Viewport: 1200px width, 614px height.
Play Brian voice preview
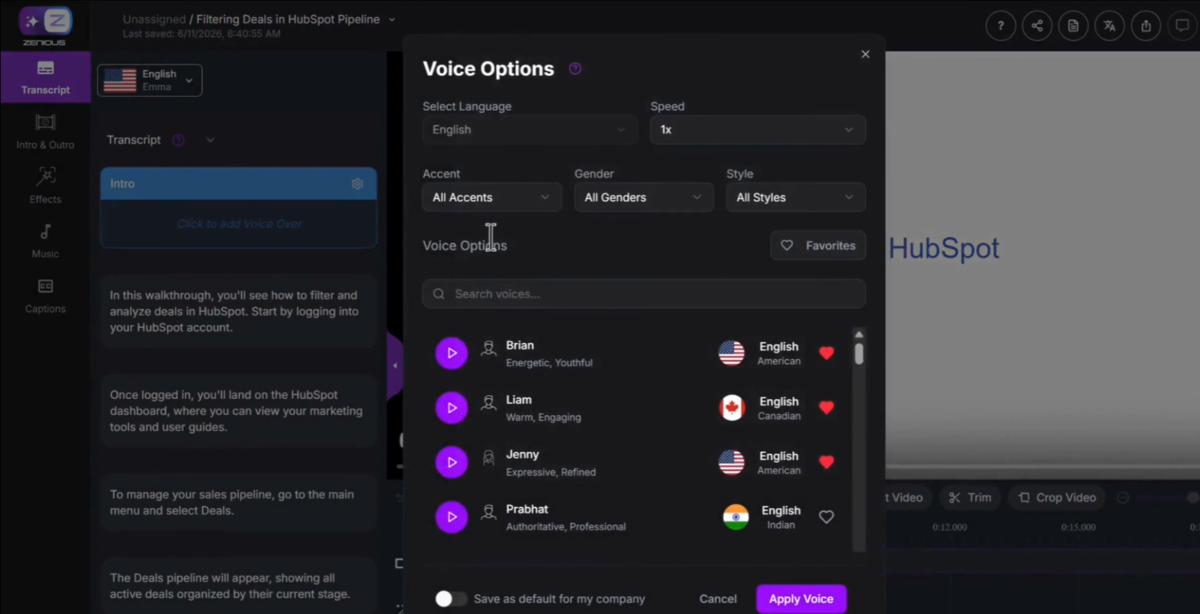(x=452, y=353)
